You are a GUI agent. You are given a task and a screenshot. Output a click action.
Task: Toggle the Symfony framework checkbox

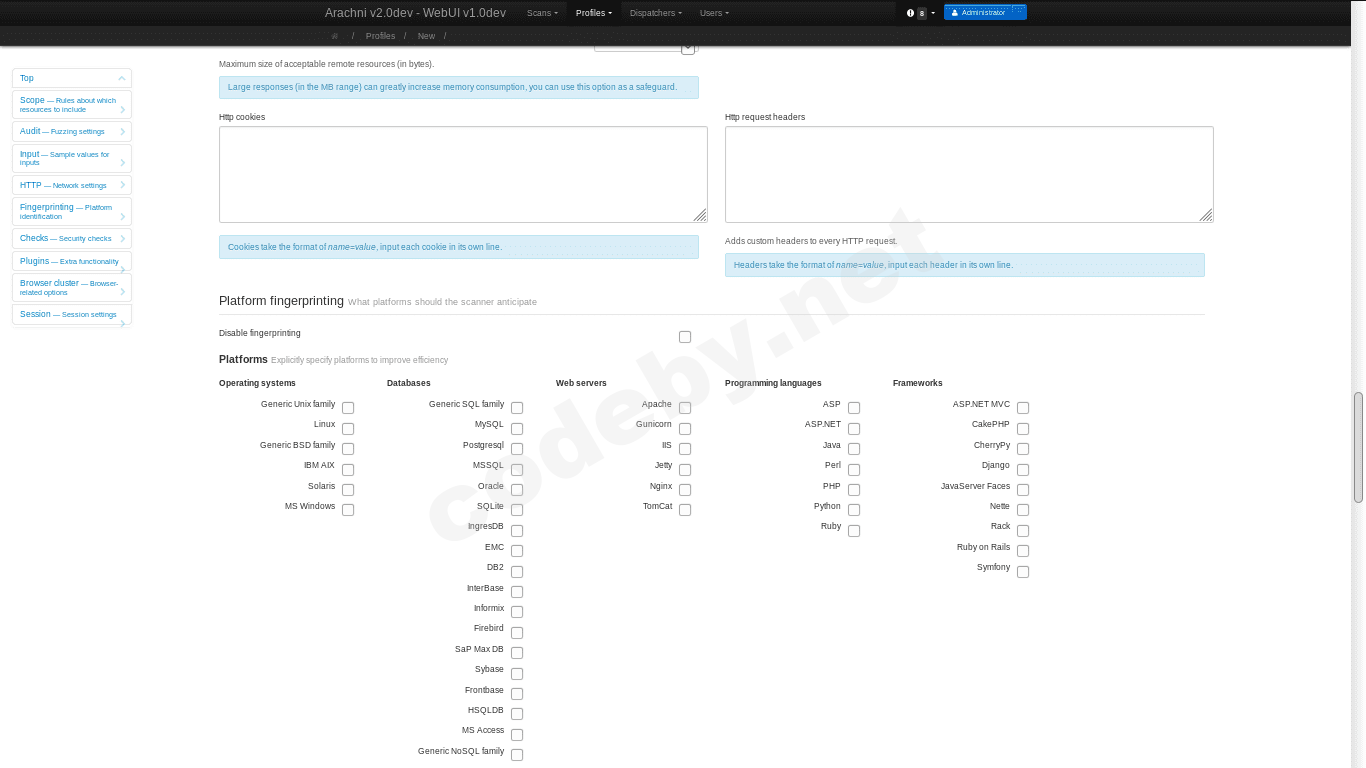tap(1023, 572)
